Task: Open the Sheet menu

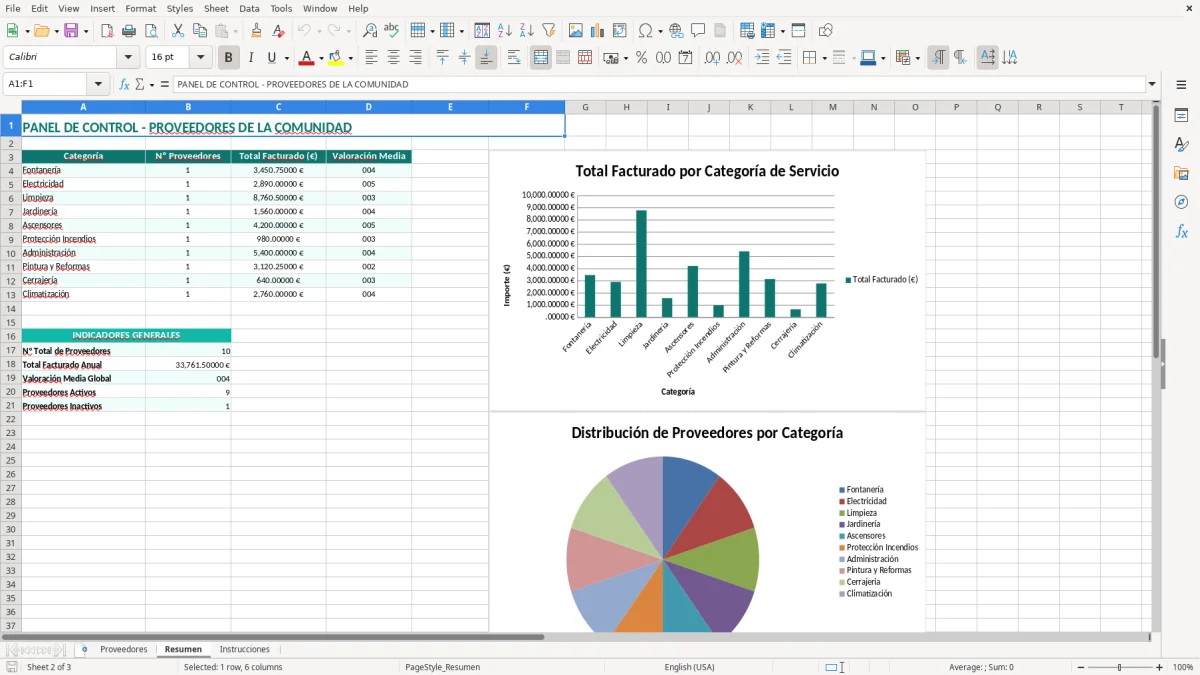Action: click(216, 8)
